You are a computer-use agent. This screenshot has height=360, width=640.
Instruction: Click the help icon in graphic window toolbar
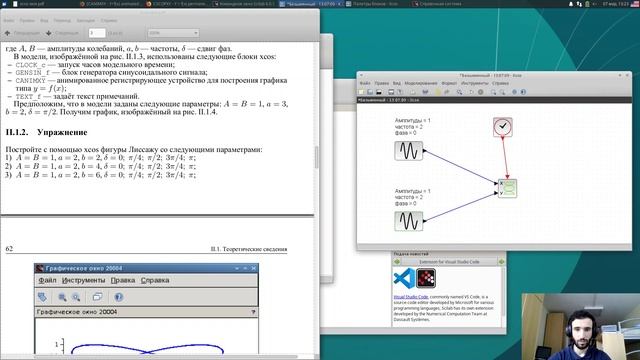point(119,297)
